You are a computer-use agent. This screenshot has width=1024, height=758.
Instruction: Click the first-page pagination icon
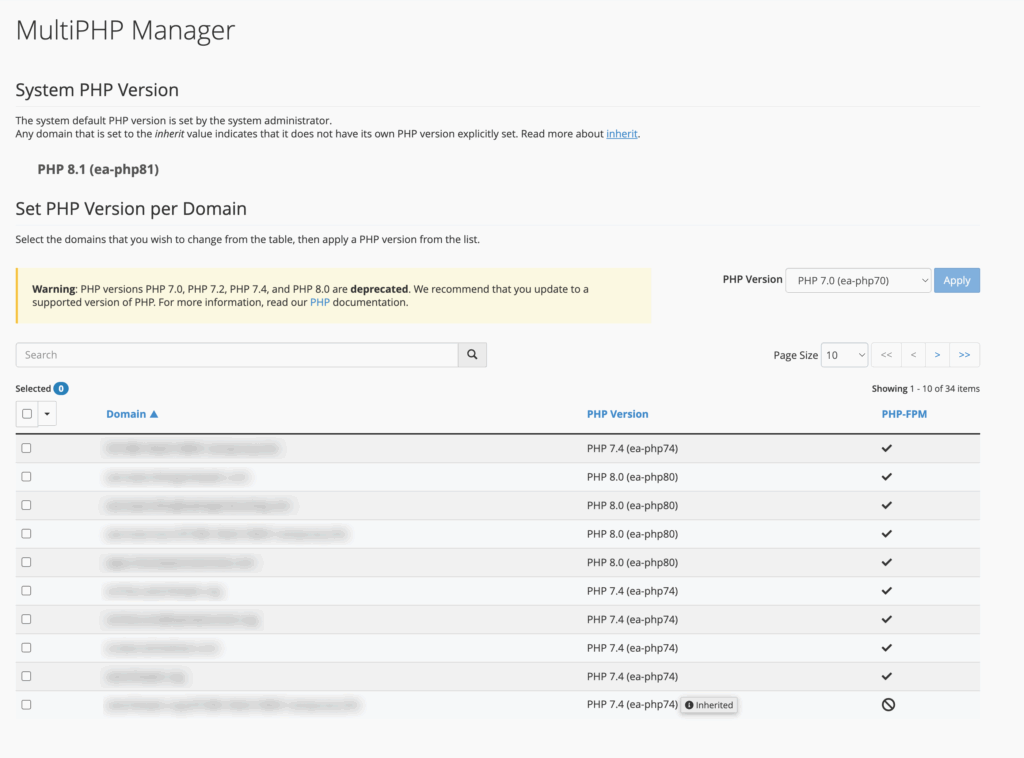click(x=886, y=355)
